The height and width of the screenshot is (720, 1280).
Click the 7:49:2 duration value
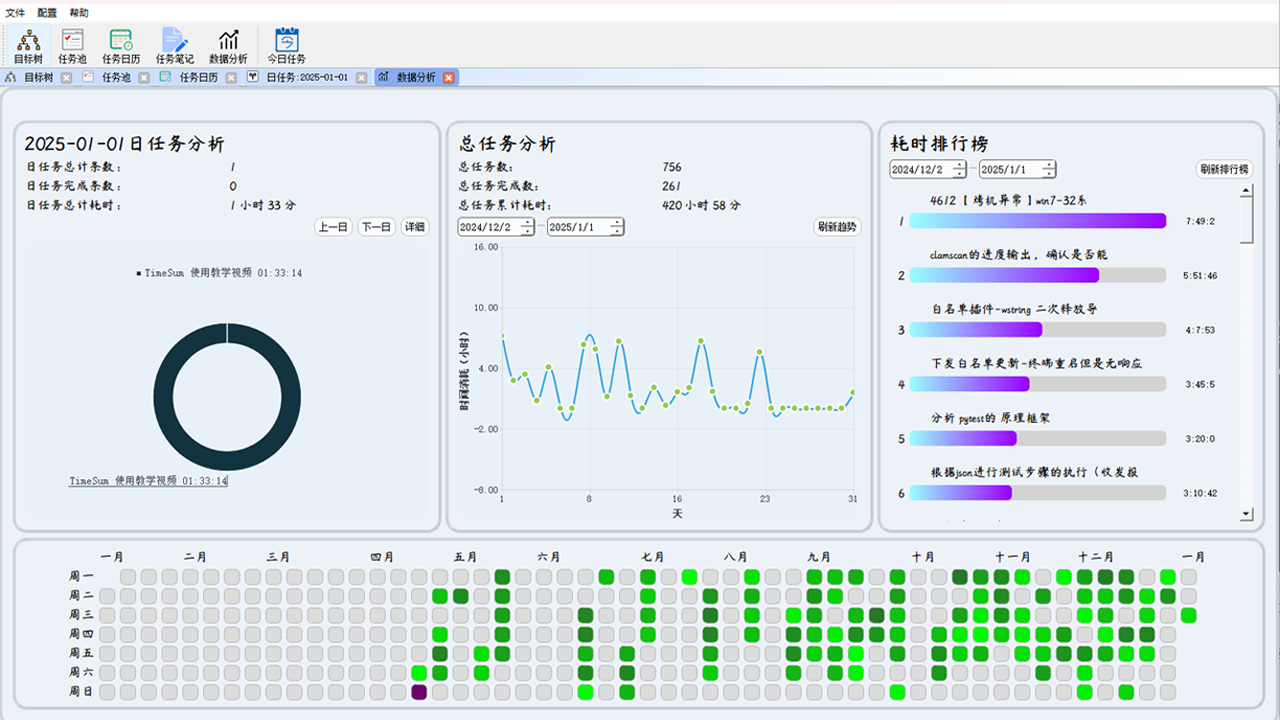coord(1198,221)
